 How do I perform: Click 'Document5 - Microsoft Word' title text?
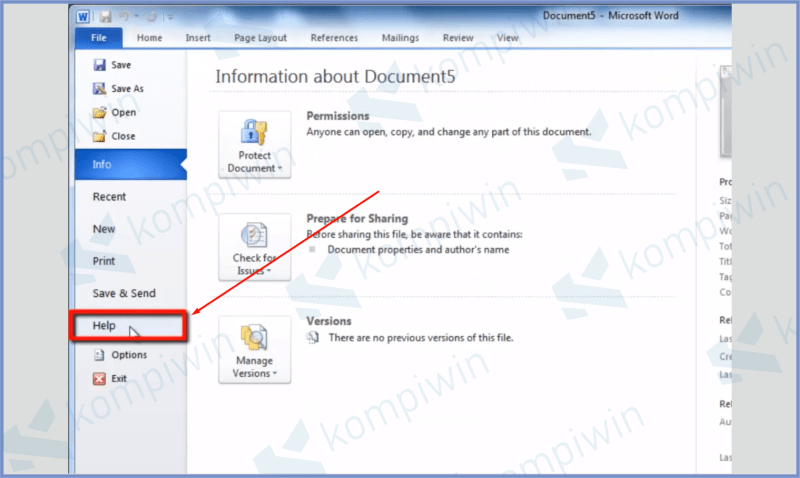(x=611, y=15)
